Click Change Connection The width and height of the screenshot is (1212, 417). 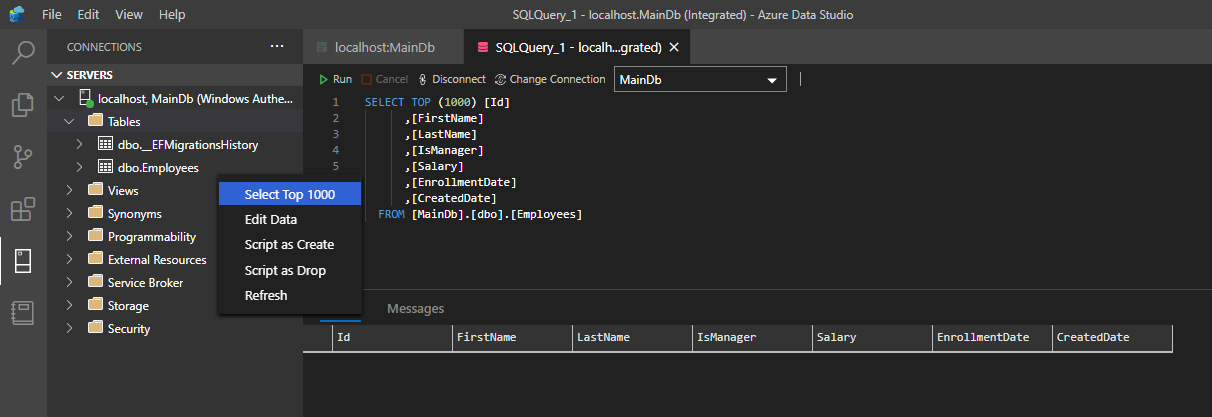(550, 79)
